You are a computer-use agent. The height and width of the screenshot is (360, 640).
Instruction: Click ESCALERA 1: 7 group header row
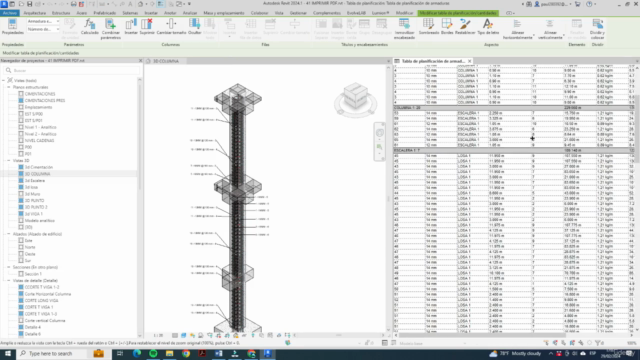click(514, 151)
